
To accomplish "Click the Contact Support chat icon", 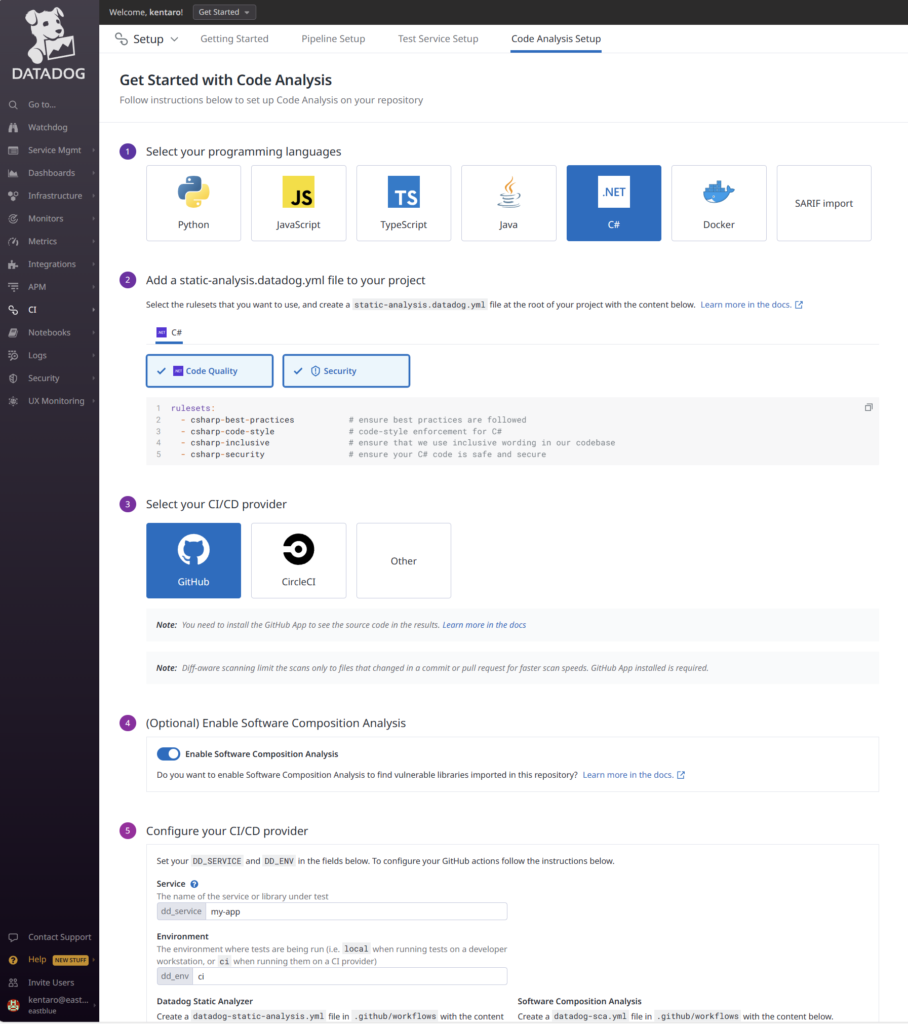I will click(x=13, y=937).
